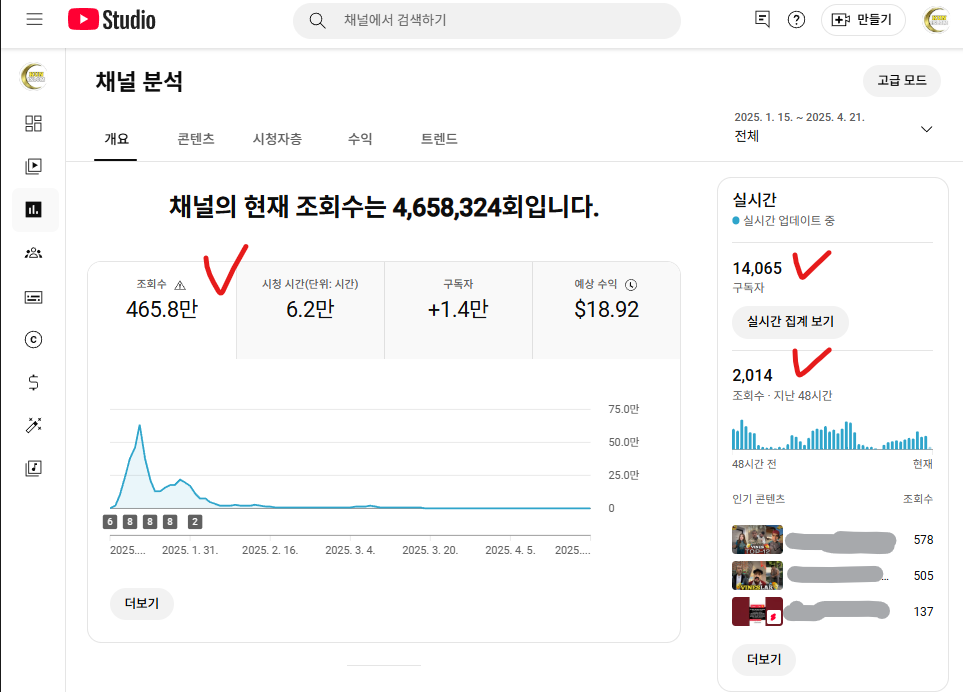Open channel avatar in left sidebar
Viewport: 963px width, 692px height.
tap(33, 77)
